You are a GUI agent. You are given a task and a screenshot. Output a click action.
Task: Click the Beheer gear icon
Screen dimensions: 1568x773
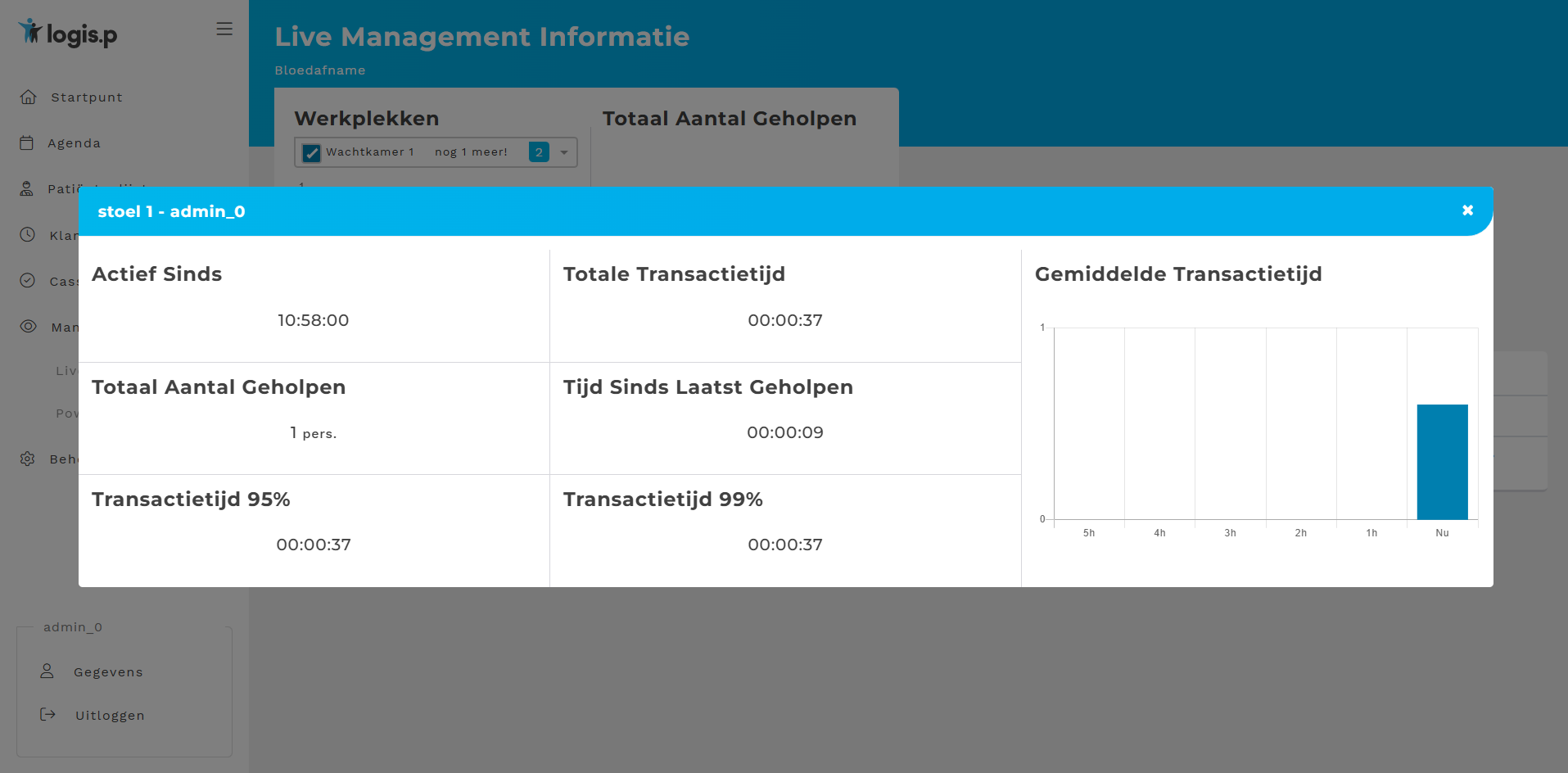pos(27,459)
